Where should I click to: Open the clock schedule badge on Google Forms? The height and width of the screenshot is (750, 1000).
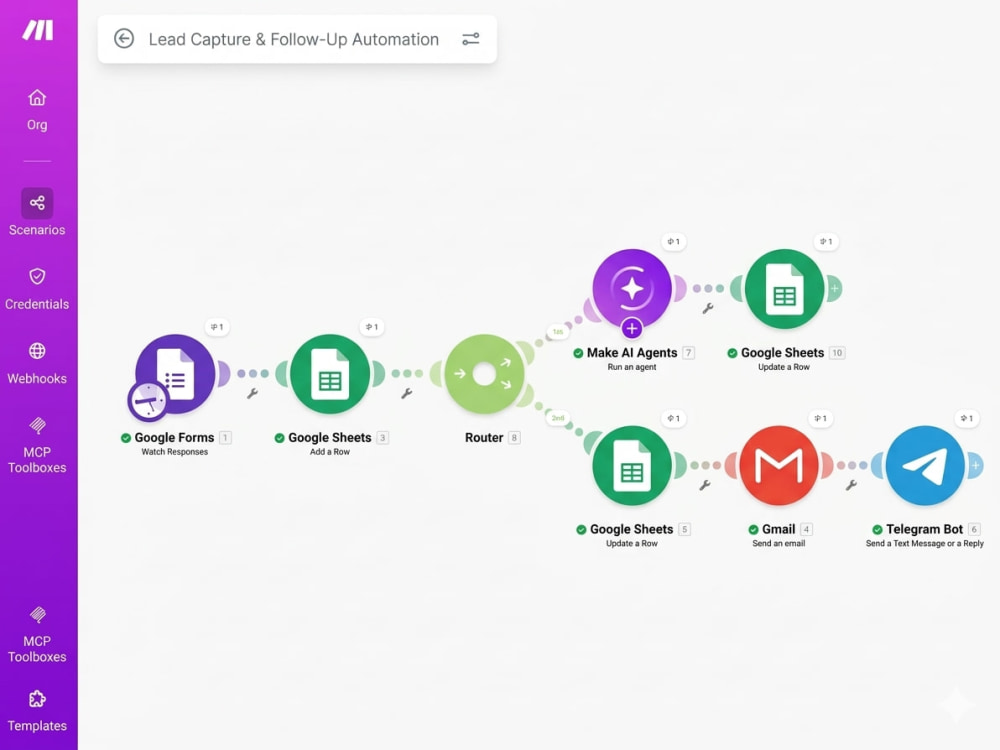point(148,401)
